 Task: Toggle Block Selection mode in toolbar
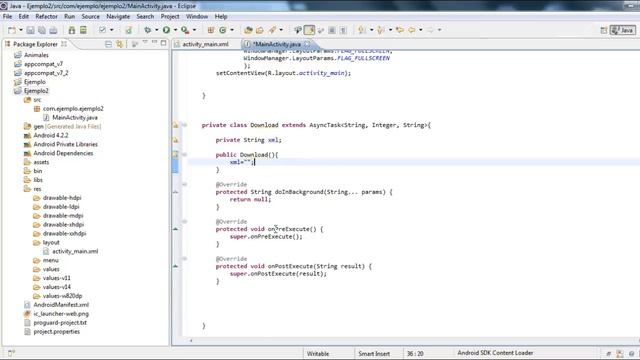[332, 30]
